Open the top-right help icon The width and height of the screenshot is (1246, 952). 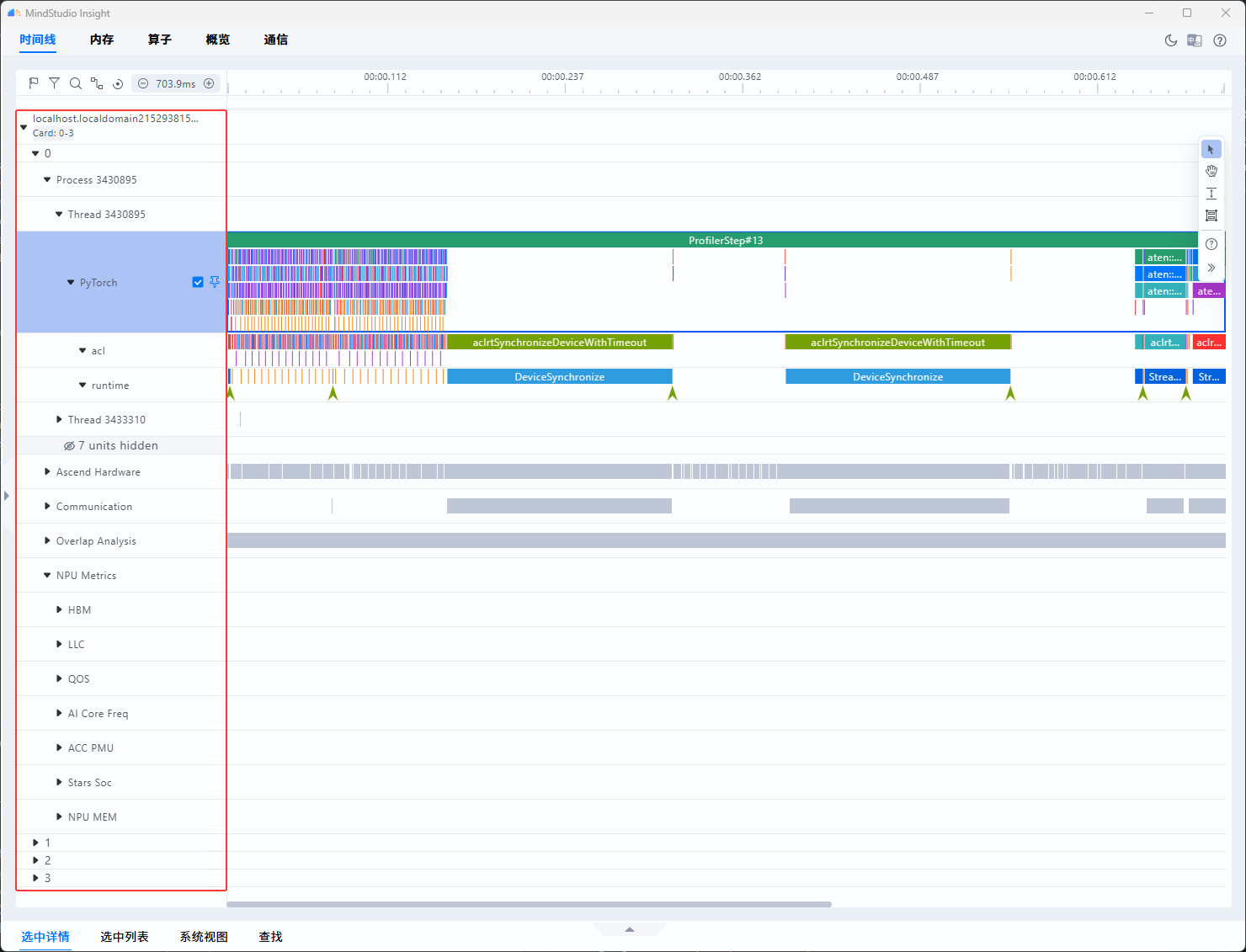(x=1220, y=40)
